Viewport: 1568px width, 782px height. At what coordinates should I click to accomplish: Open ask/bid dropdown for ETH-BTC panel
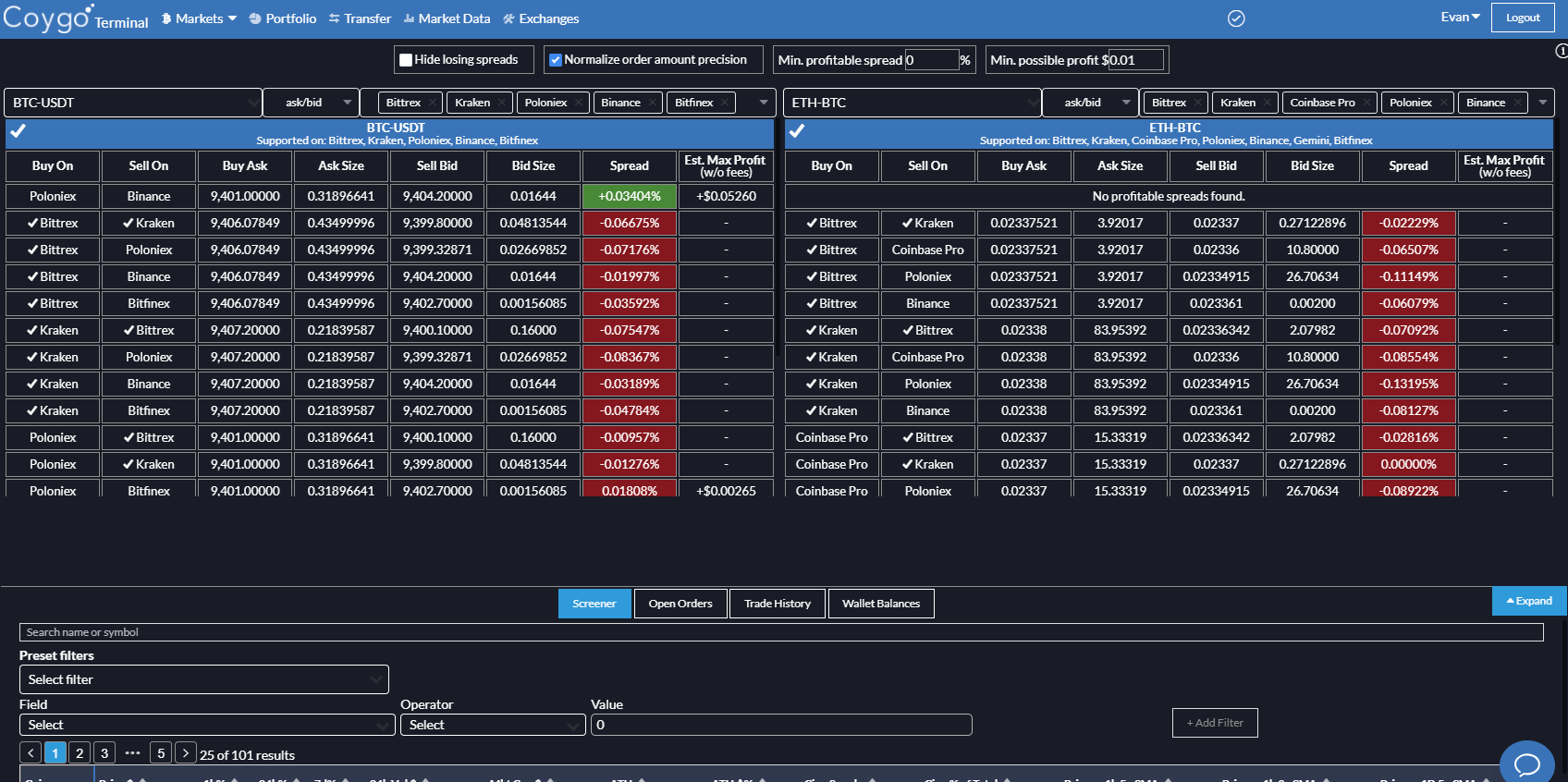pos(1090,103)
